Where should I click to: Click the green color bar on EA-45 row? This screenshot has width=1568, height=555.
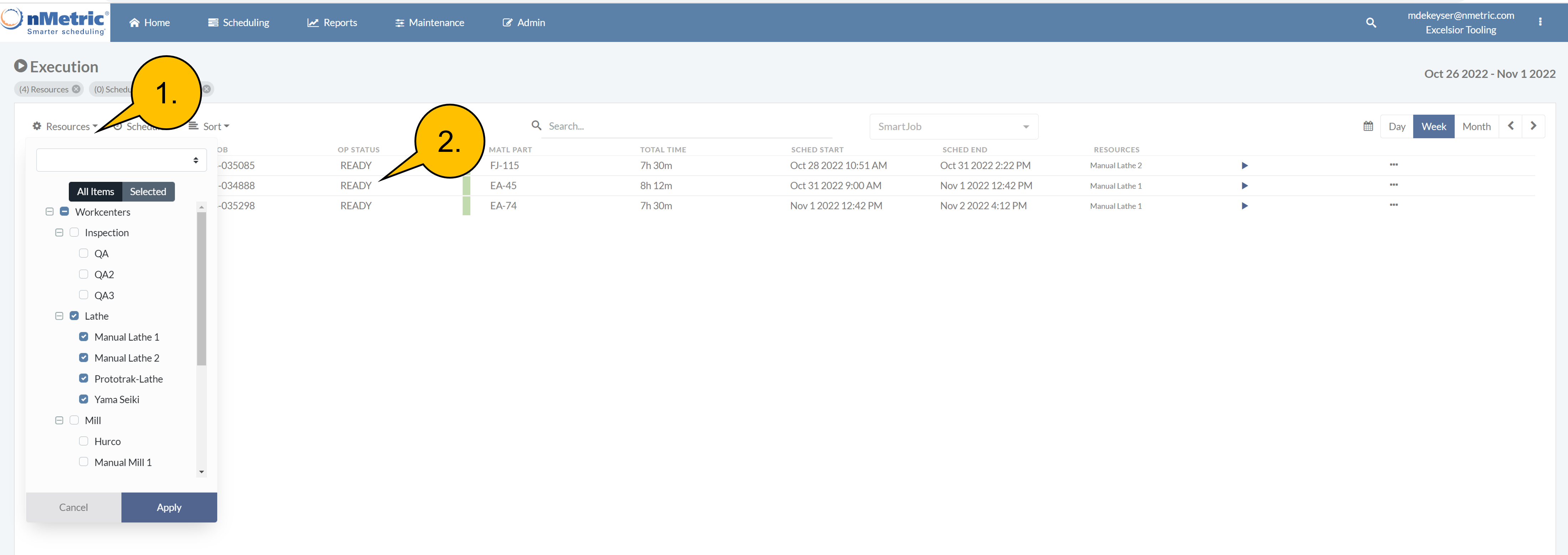click(466, 186)
